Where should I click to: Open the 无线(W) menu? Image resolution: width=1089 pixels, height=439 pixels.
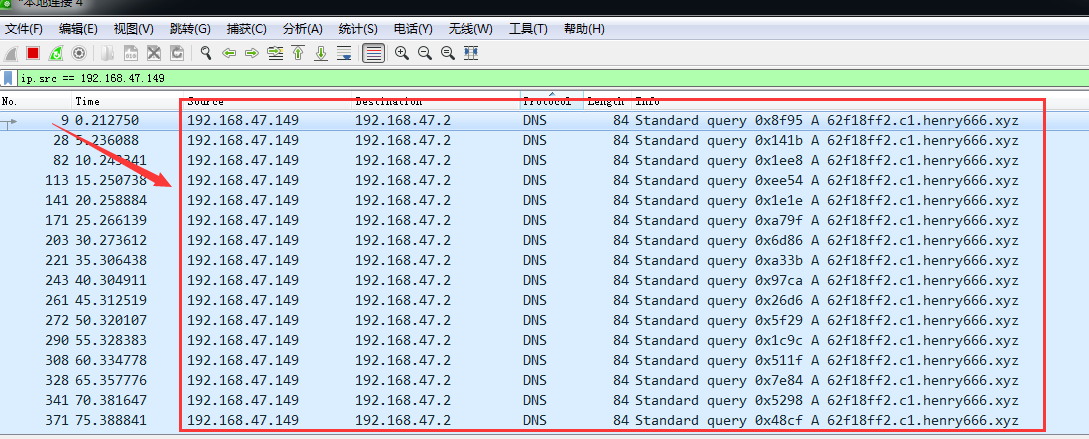(470, 29)
